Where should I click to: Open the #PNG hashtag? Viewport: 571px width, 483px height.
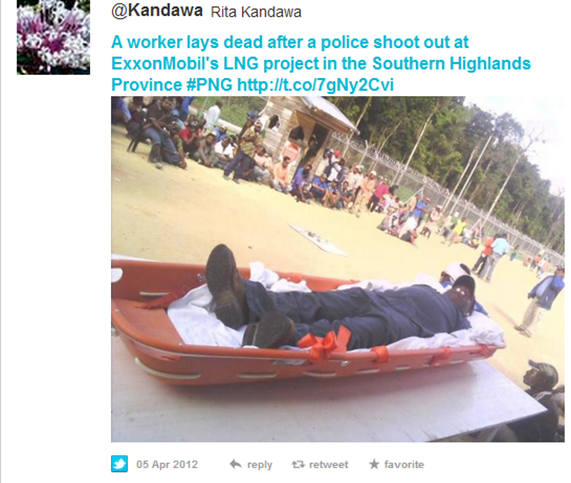click(209, 85)
